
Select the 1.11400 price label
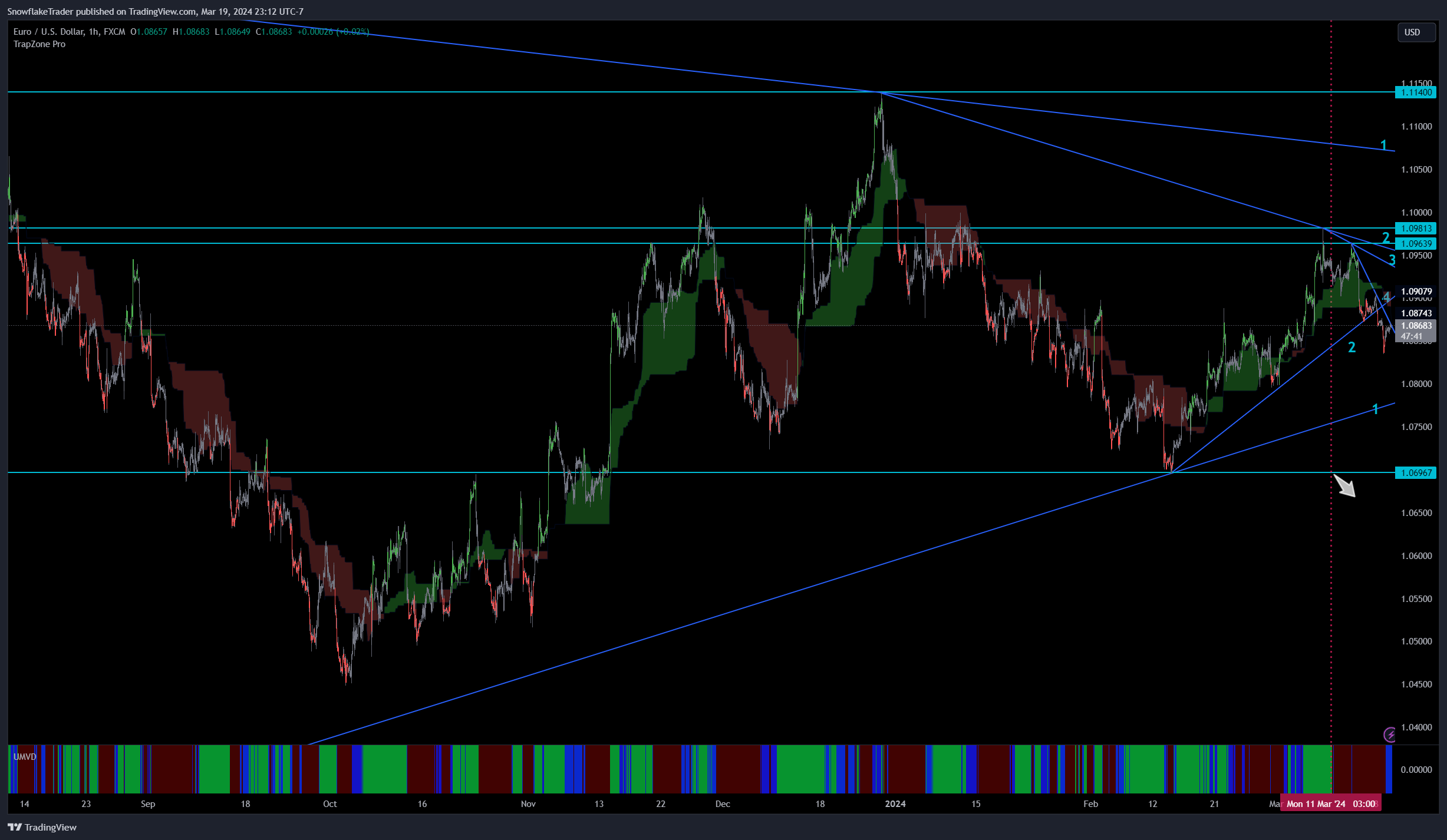pyautogui.click(x=1416, y=92)
